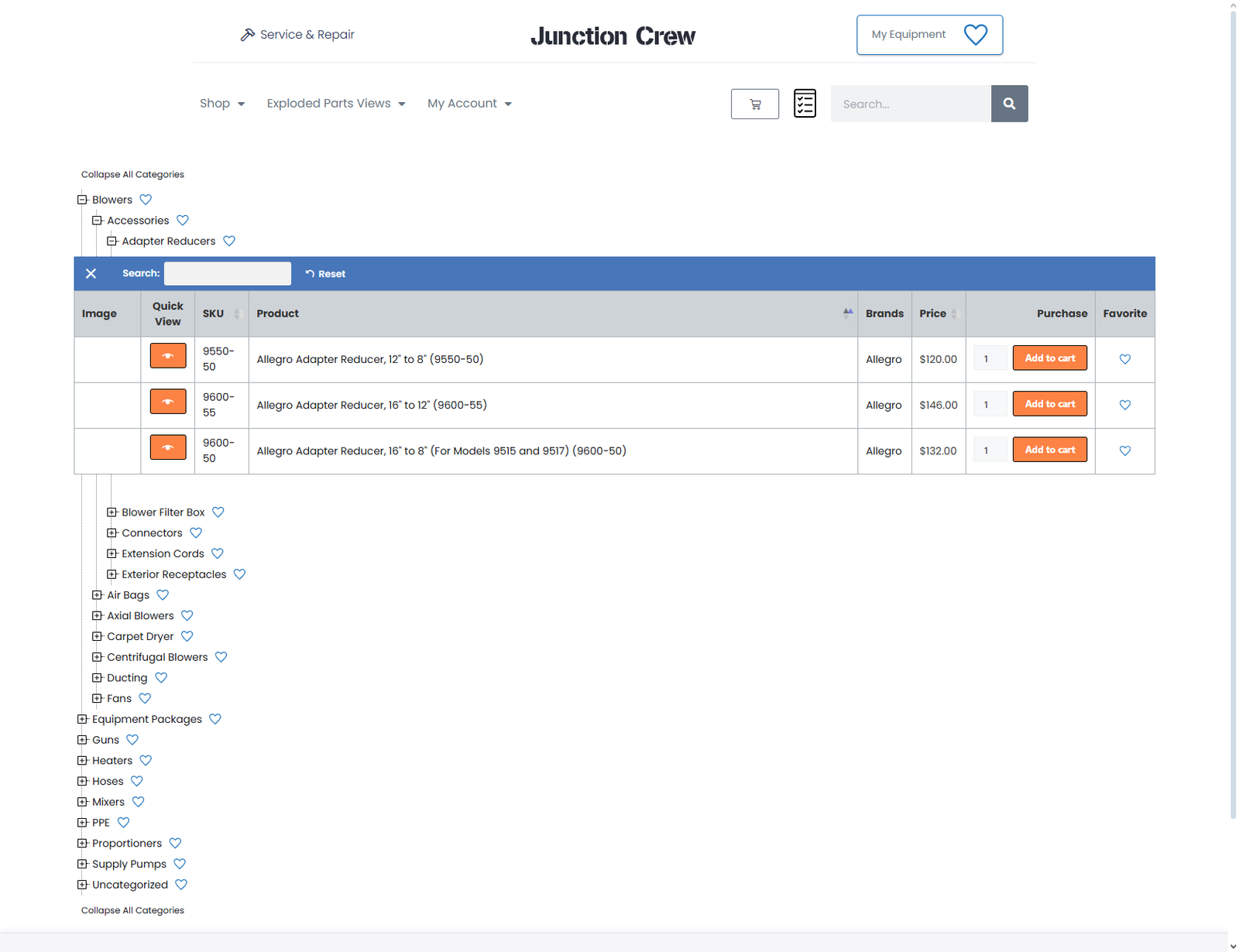Toggle favorite heart next to Blowers category
This screenshot has height=952, width=1239.
click(146, 200)
